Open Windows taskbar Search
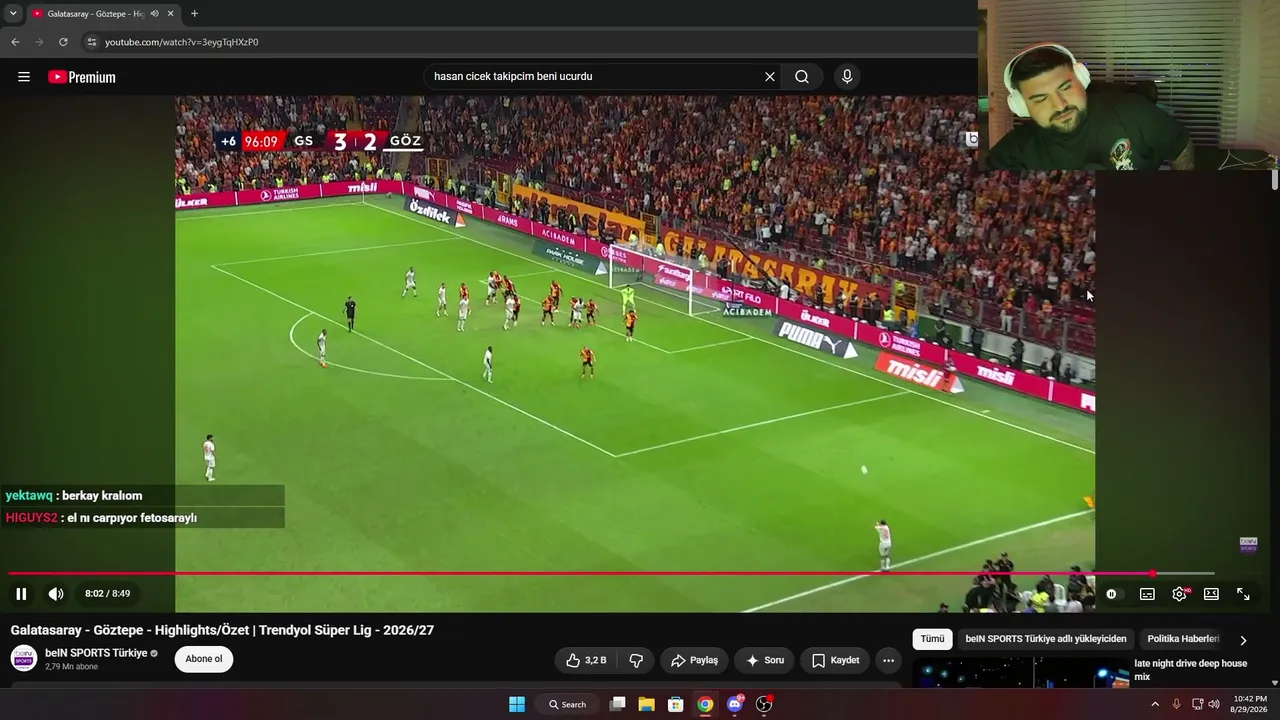Viewport: 1280px width, 720px height. [x=567, y=704]
